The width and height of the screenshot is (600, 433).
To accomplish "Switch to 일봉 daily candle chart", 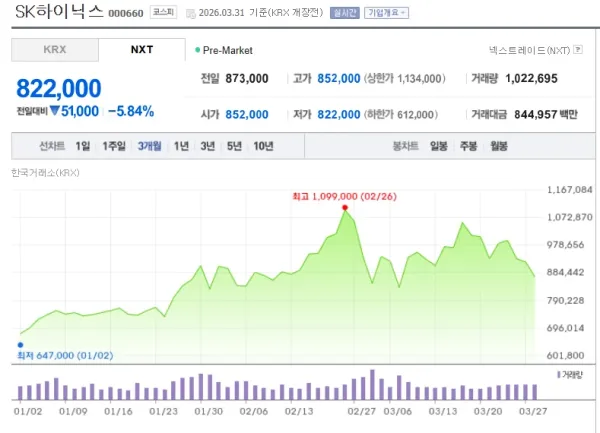I will click(439, 146).
